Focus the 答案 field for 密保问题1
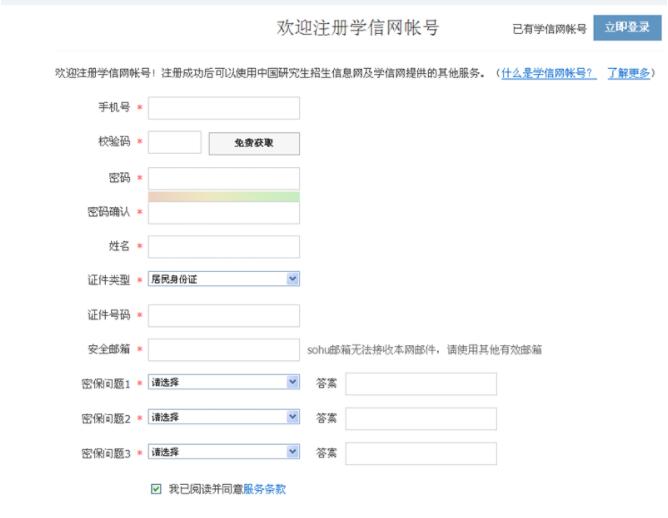This screenshot has width=668, height=518. tap(421, 384)
